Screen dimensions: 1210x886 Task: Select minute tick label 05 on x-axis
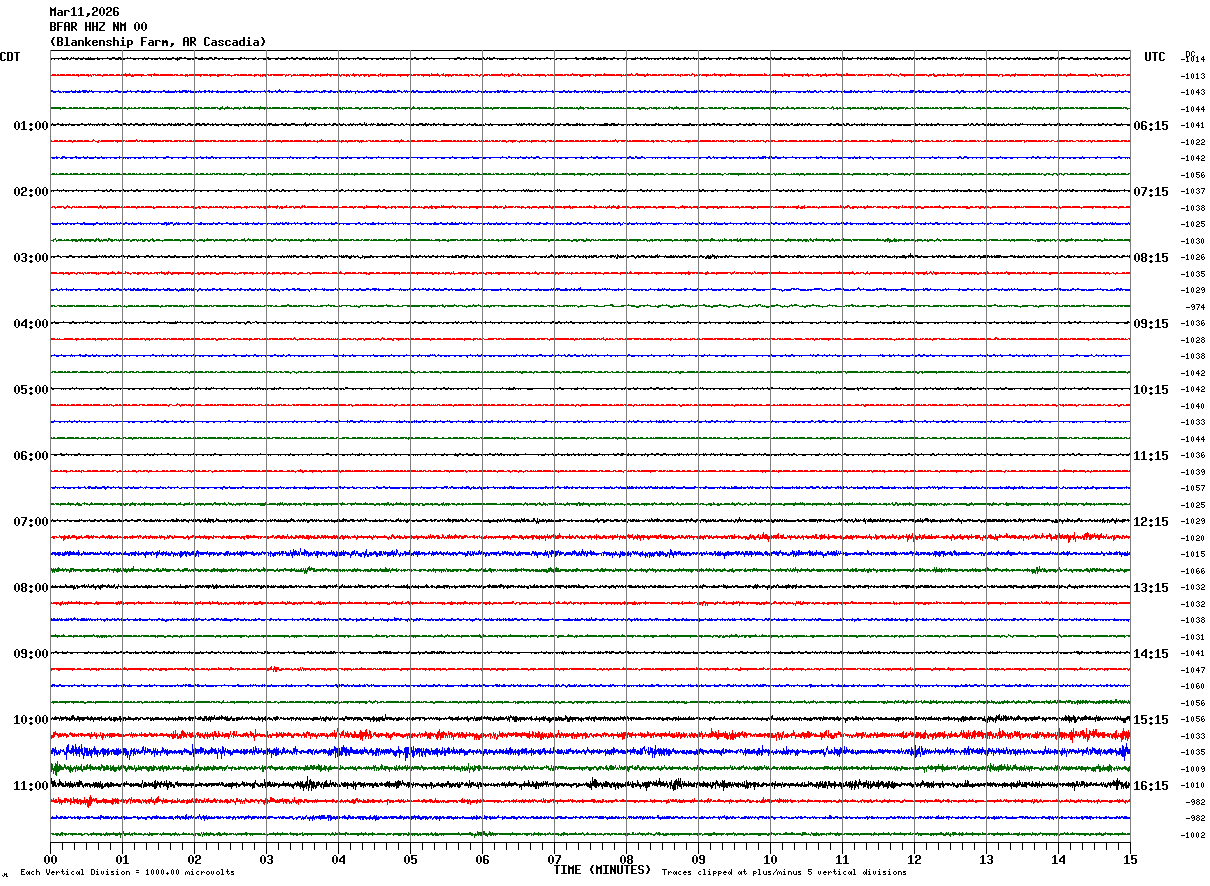click(x=410, y=859)
